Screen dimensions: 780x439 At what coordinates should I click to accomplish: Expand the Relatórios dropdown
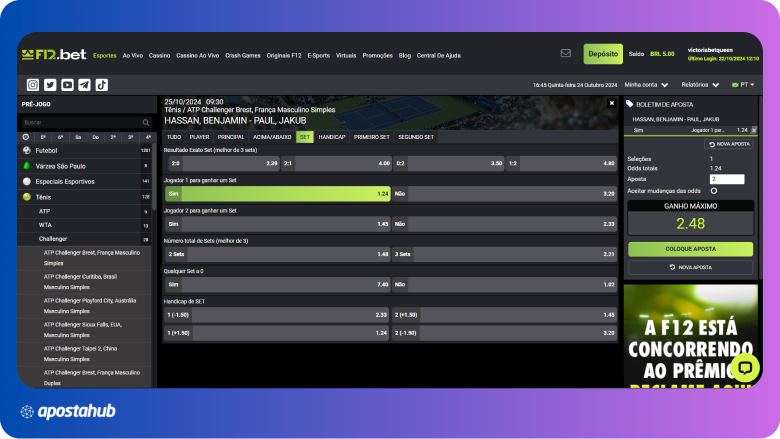[x=700, y=85]
